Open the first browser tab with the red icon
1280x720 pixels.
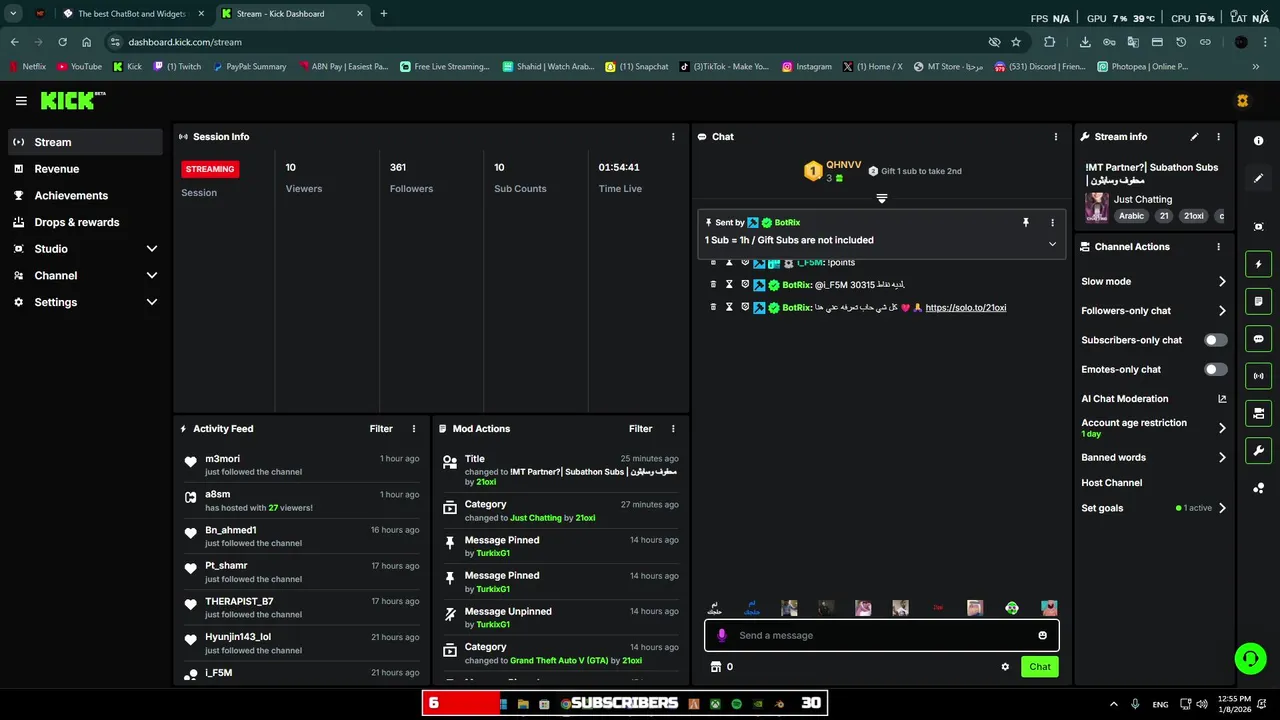tap(40, 14)
